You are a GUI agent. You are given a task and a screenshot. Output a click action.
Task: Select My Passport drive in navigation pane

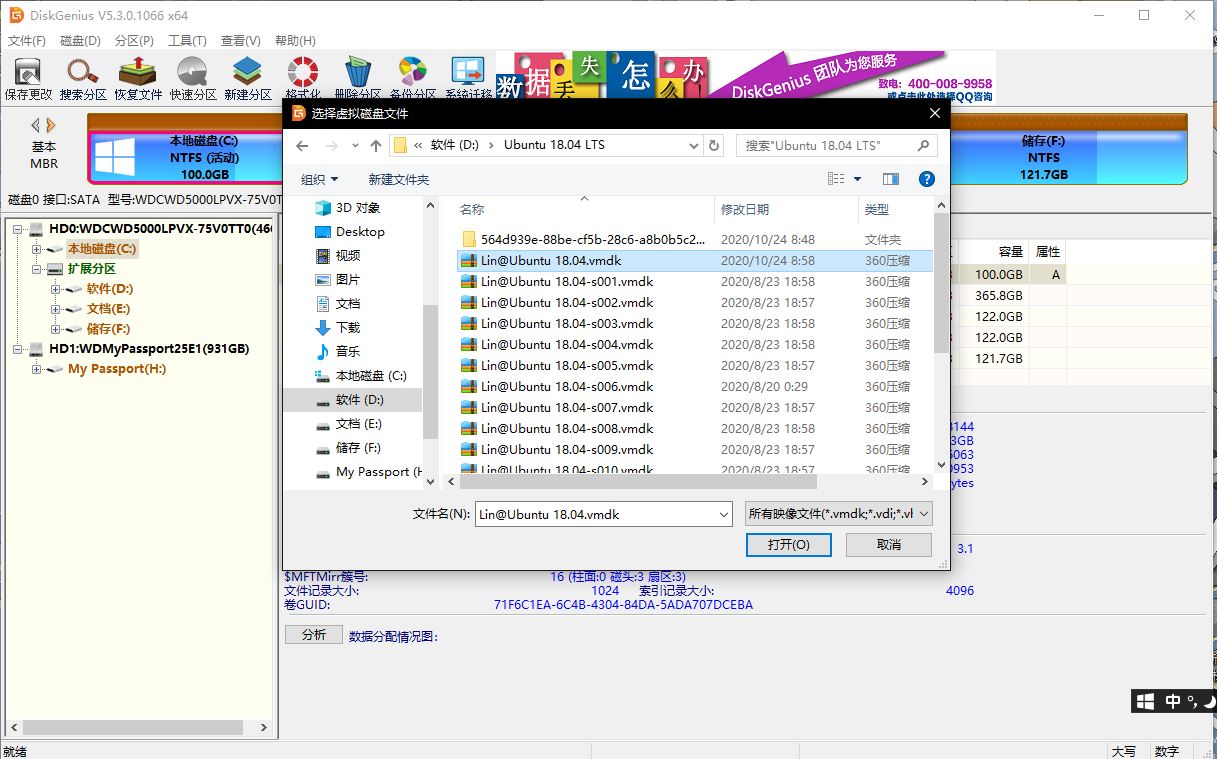[368, 472]
